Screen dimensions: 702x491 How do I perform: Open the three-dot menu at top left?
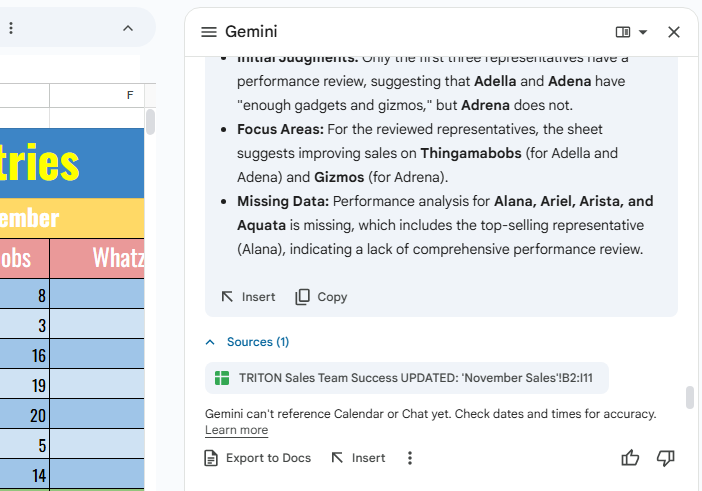point(11,28)
